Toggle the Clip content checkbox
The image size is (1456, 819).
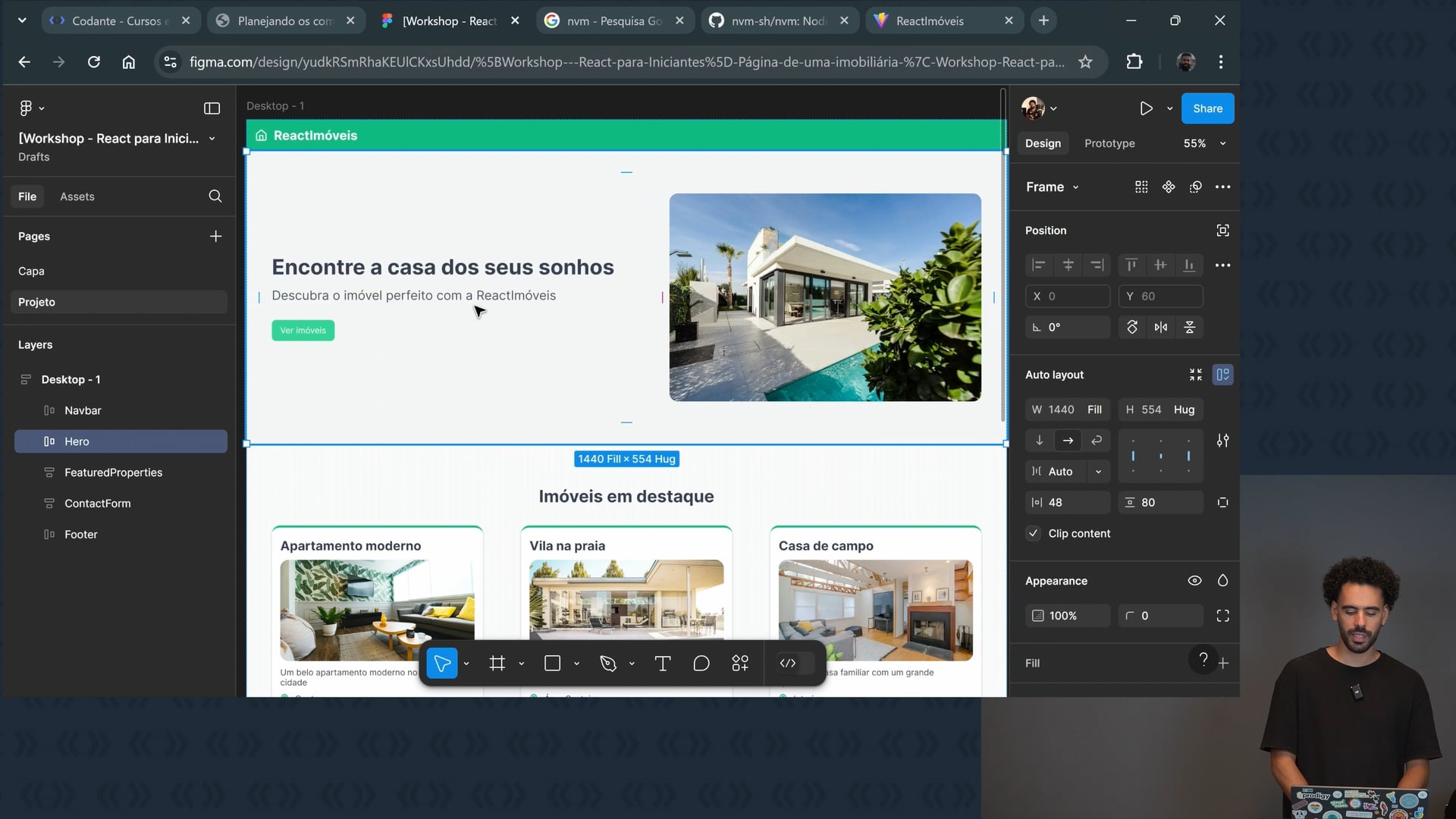[1033, 534]
